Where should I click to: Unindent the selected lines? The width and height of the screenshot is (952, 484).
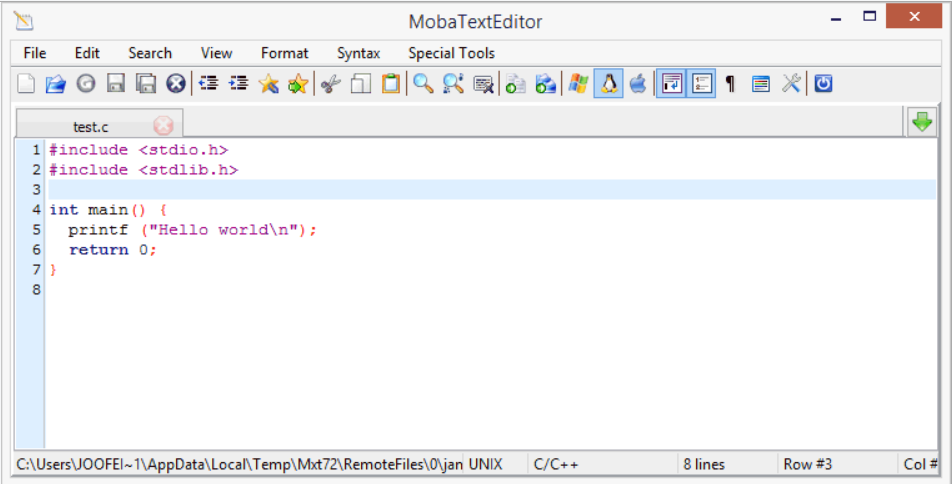tap(208, 83)
